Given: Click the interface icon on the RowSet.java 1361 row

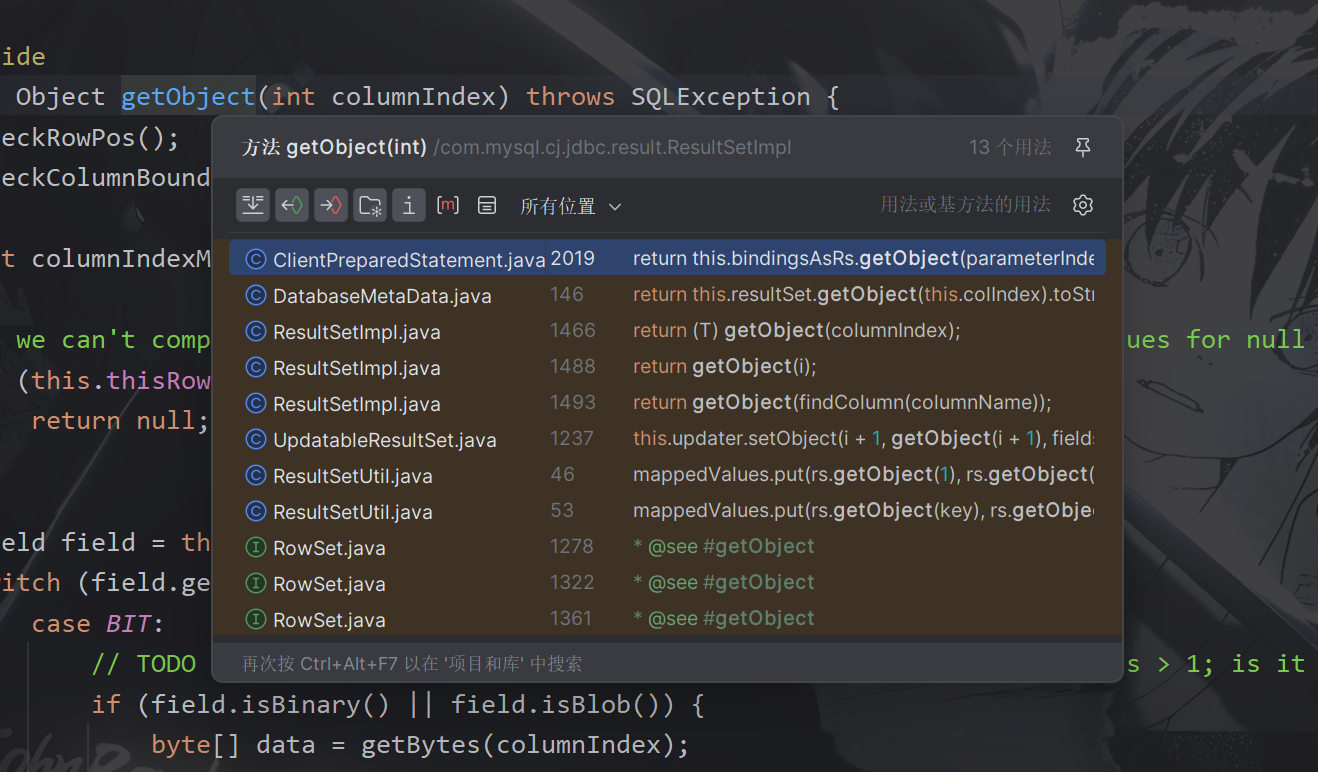Looking at the screenshot, I should tap(256, 620).
